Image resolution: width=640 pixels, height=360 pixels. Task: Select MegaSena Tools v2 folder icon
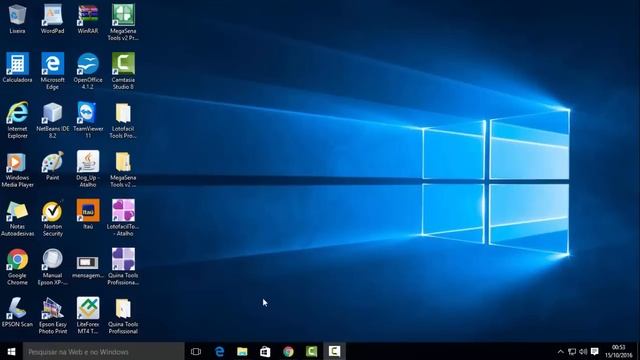(123, 162)
